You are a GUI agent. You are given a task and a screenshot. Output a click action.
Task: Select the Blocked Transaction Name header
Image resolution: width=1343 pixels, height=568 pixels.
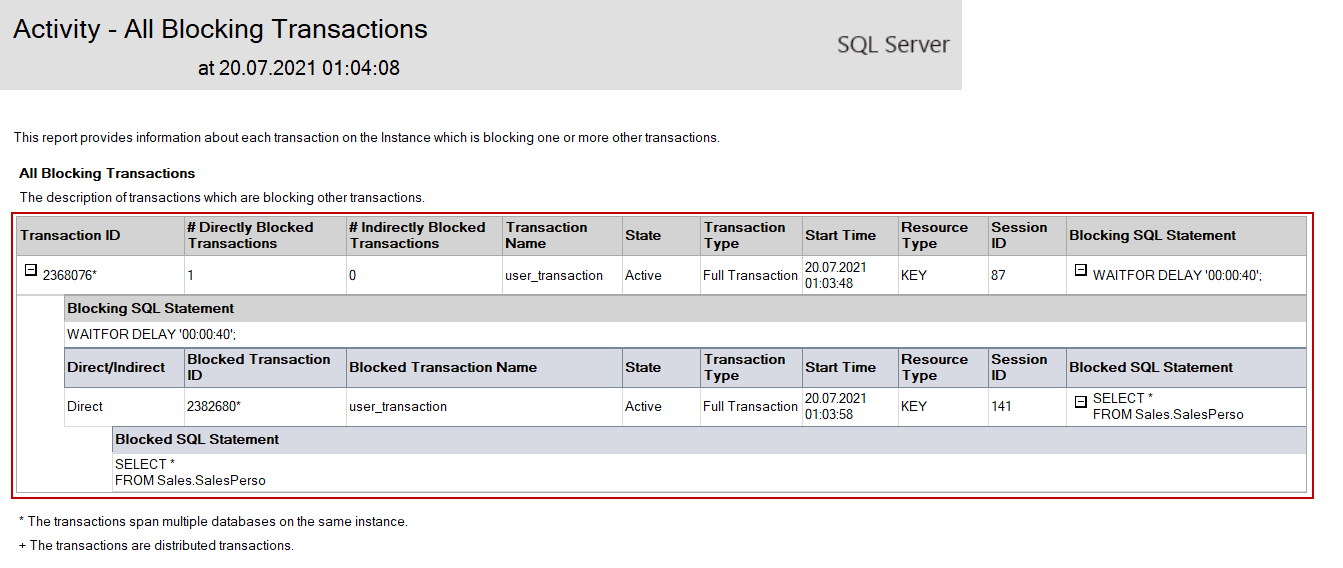pos(443,368)
